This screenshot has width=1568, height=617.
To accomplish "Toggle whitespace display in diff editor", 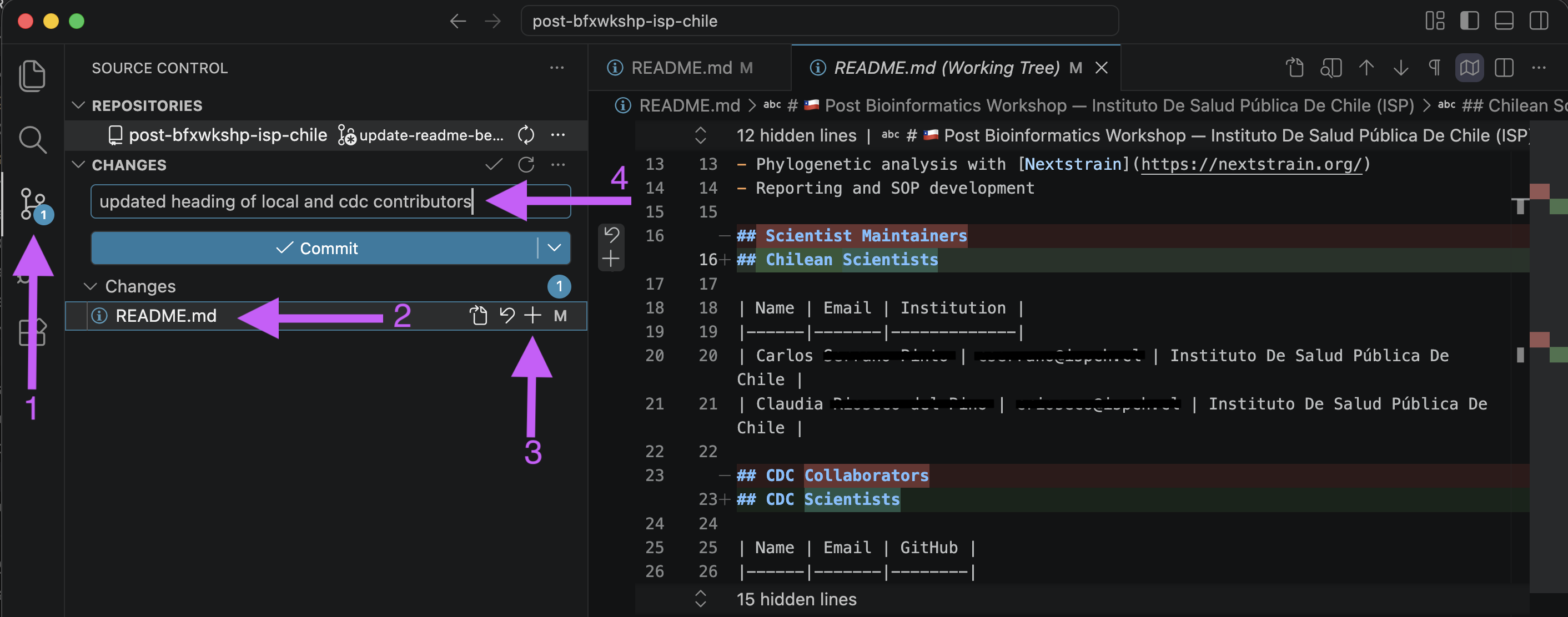I will (x=1435, y=68).
